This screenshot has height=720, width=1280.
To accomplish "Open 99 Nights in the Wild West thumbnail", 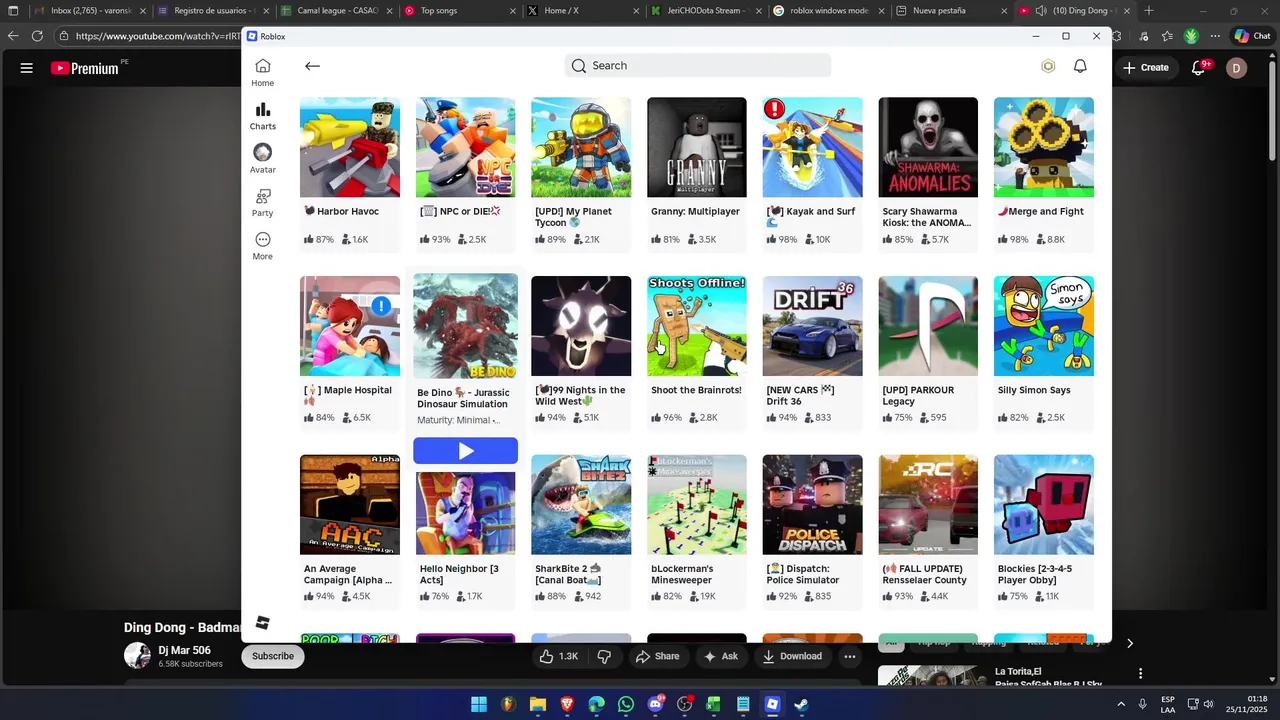I will [x=581, y=326].
